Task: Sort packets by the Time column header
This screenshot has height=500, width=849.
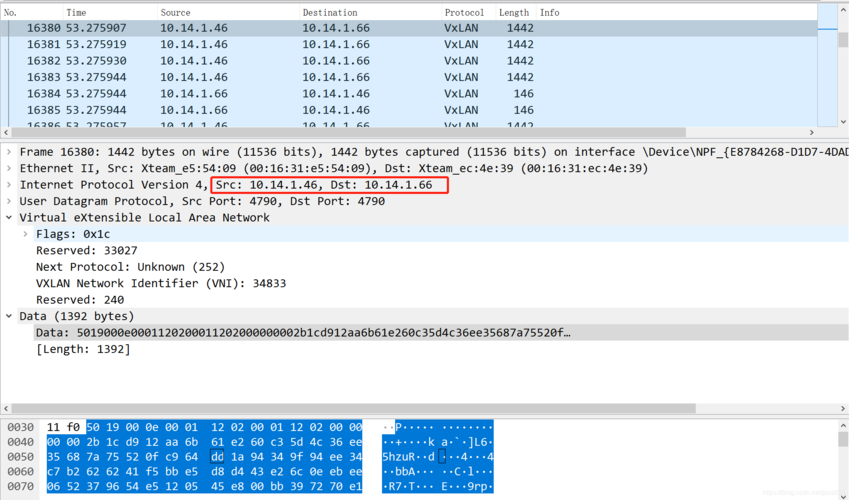Action: (110, 12)
